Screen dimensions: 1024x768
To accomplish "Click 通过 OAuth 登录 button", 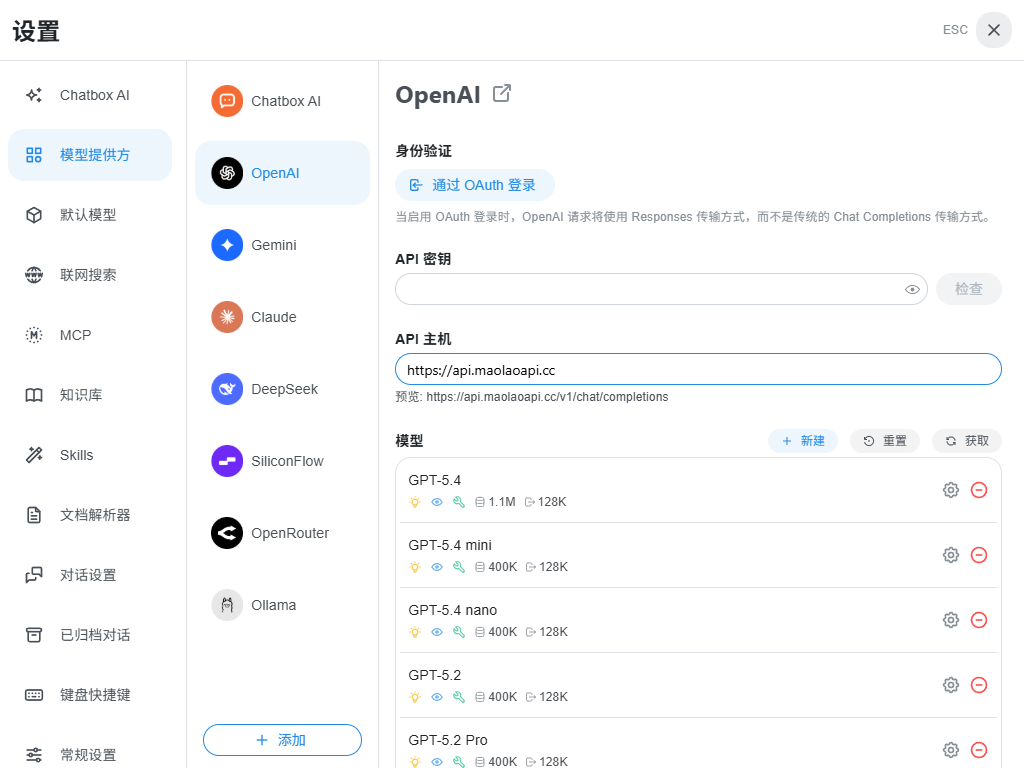I will point(475,185).
